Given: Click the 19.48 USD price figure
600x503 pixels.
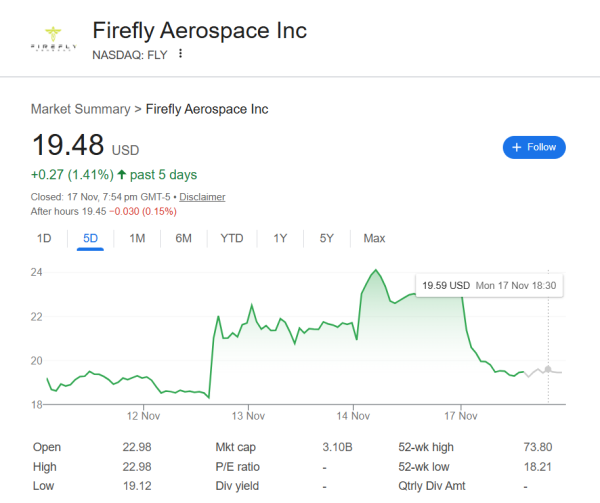Looking at the screenshot, I should [x=69, y=146].
